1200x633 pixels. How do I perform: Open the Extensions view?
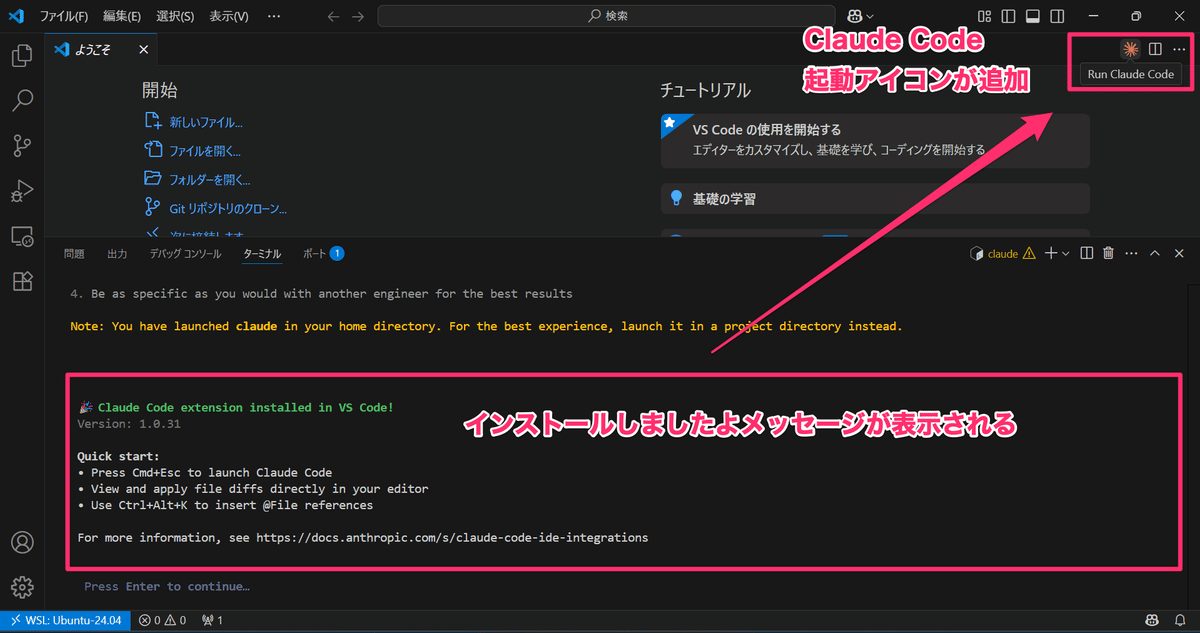click(x=21, y=281)
